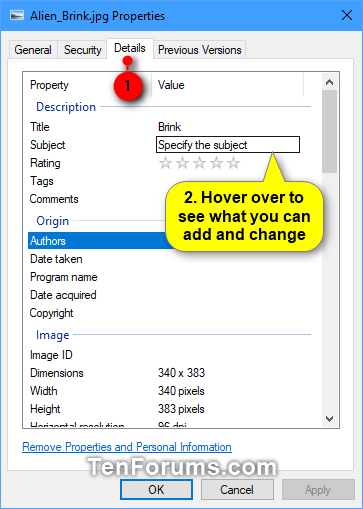Image resolution: width=363 pixels, height=509 pixels.
Task: Select the Rating property label
Action: [45, 163]
